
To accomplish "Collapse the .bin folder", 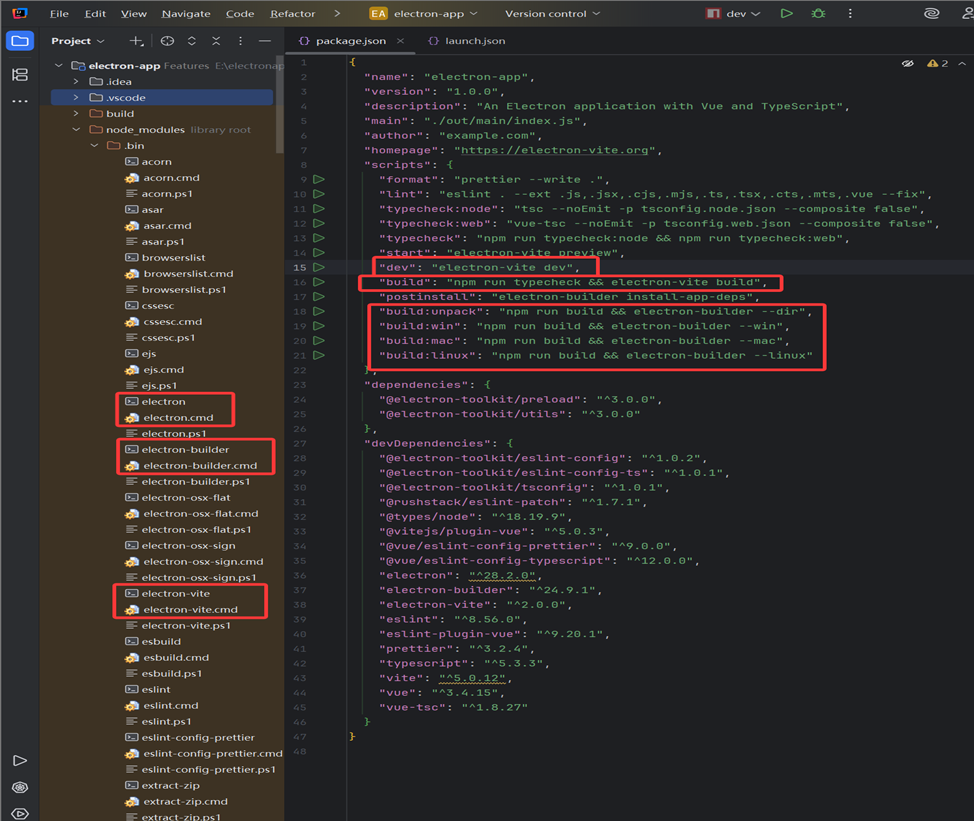I will [94, 146].
